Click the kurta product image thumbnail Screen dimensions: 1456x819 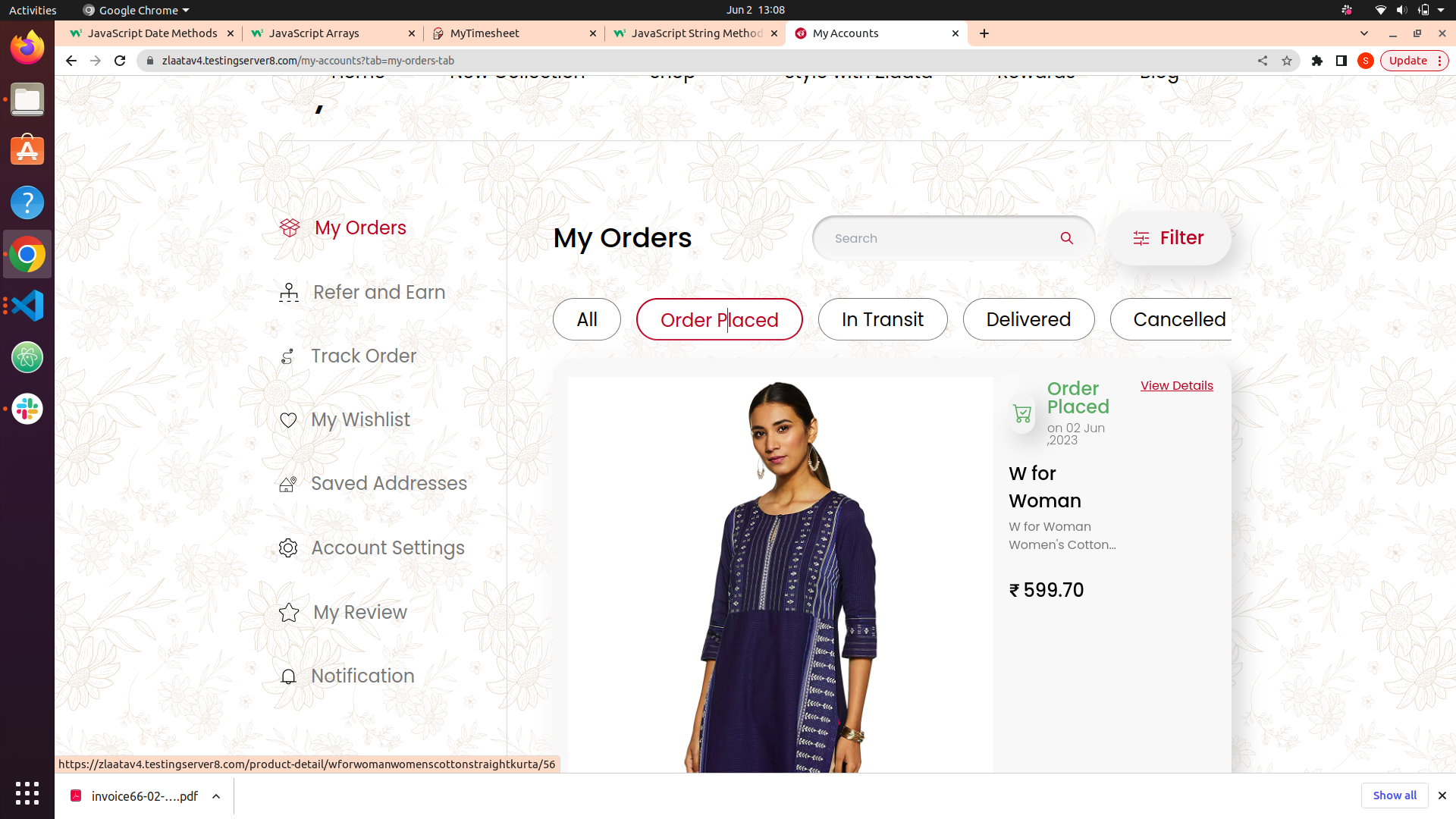[x=780, y=575]
